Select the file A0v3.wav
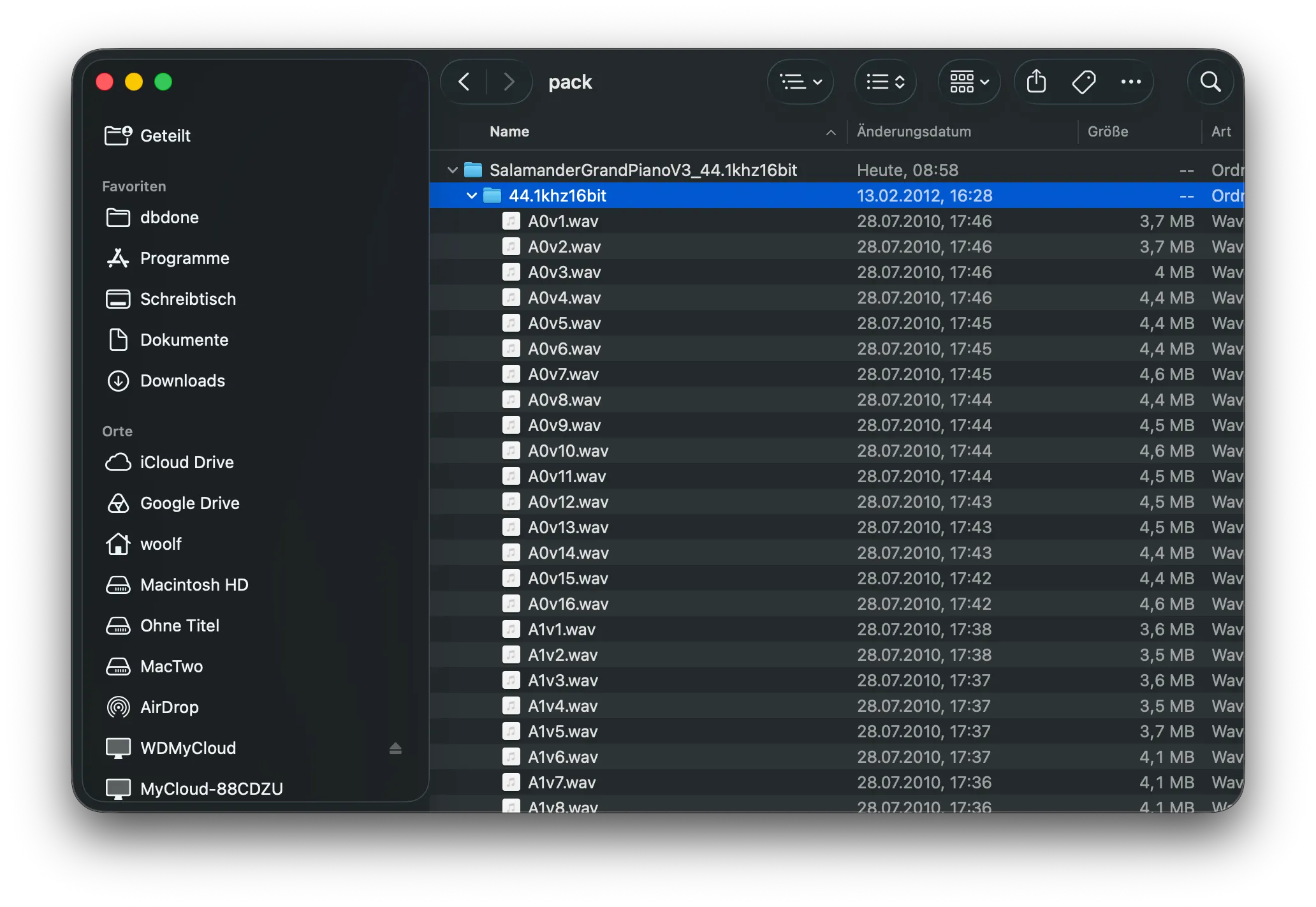 [x=837, y=272]
